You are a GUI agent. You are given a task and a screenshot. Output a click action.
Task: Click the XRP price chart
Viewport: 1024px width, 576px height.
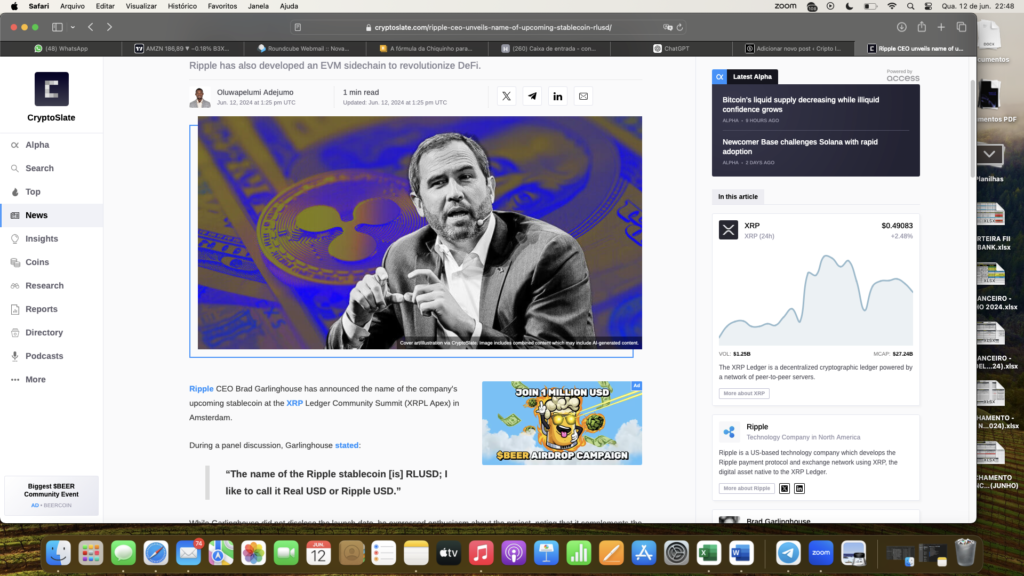[816, 299]
